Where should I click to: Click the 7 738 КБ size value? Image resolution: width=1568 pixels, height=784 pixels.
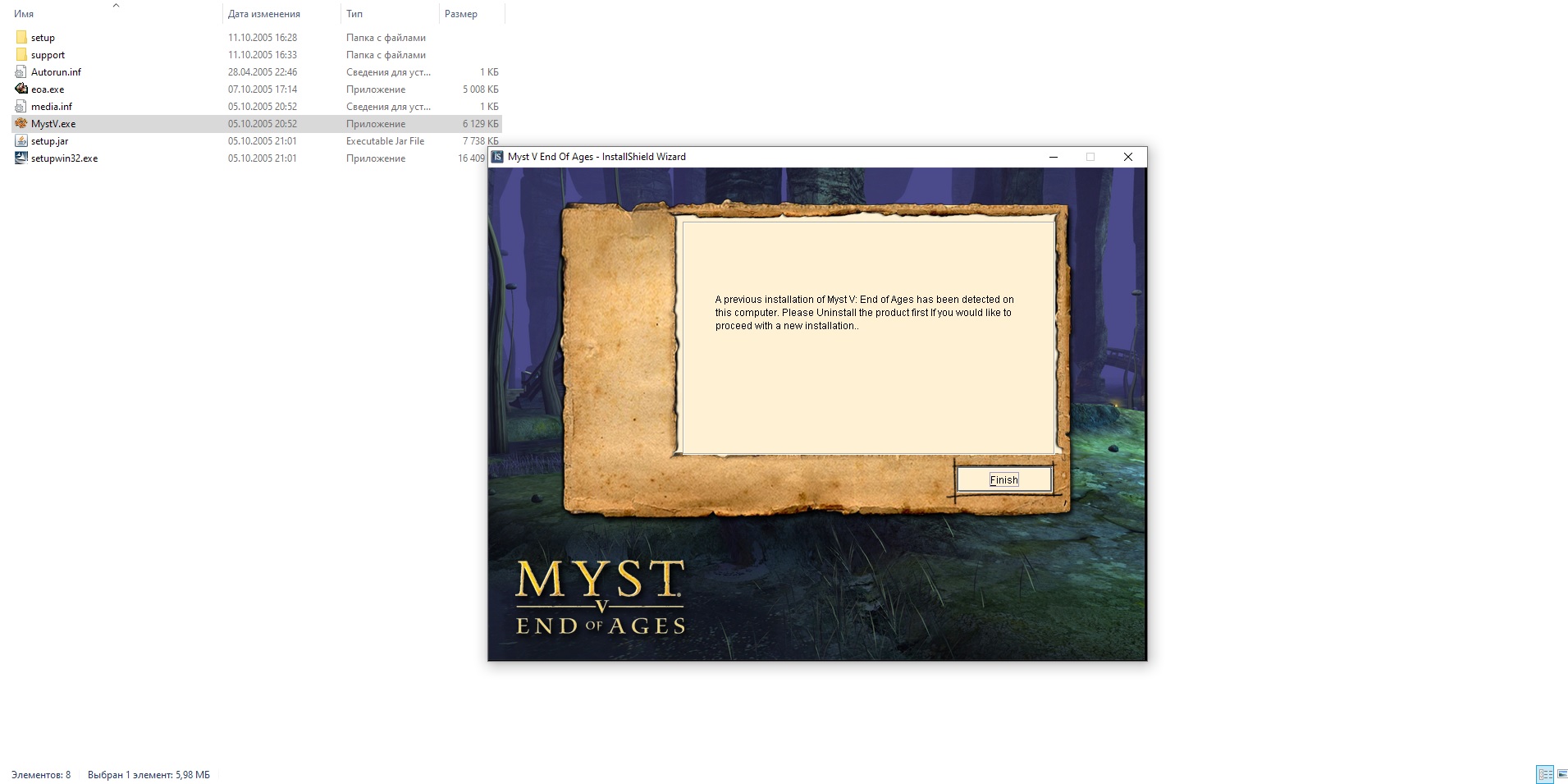480,141
